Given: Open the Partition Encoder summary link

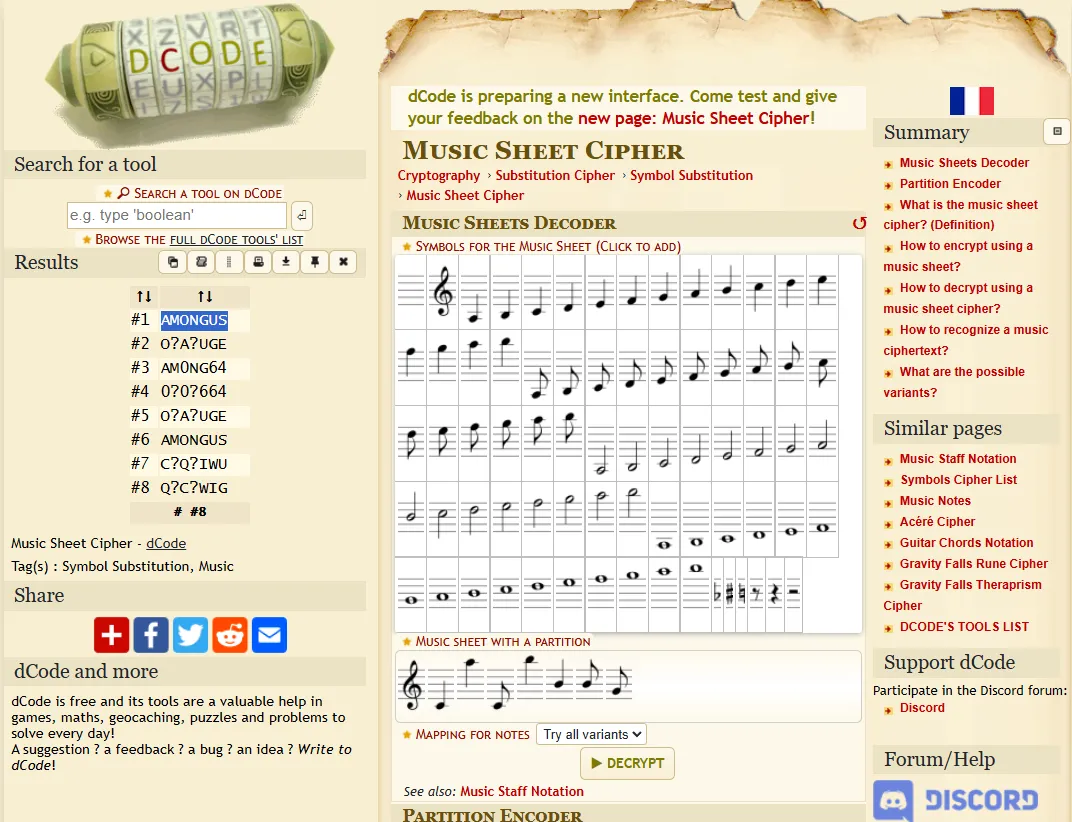Looking at the screenshot, I should 950,184.
